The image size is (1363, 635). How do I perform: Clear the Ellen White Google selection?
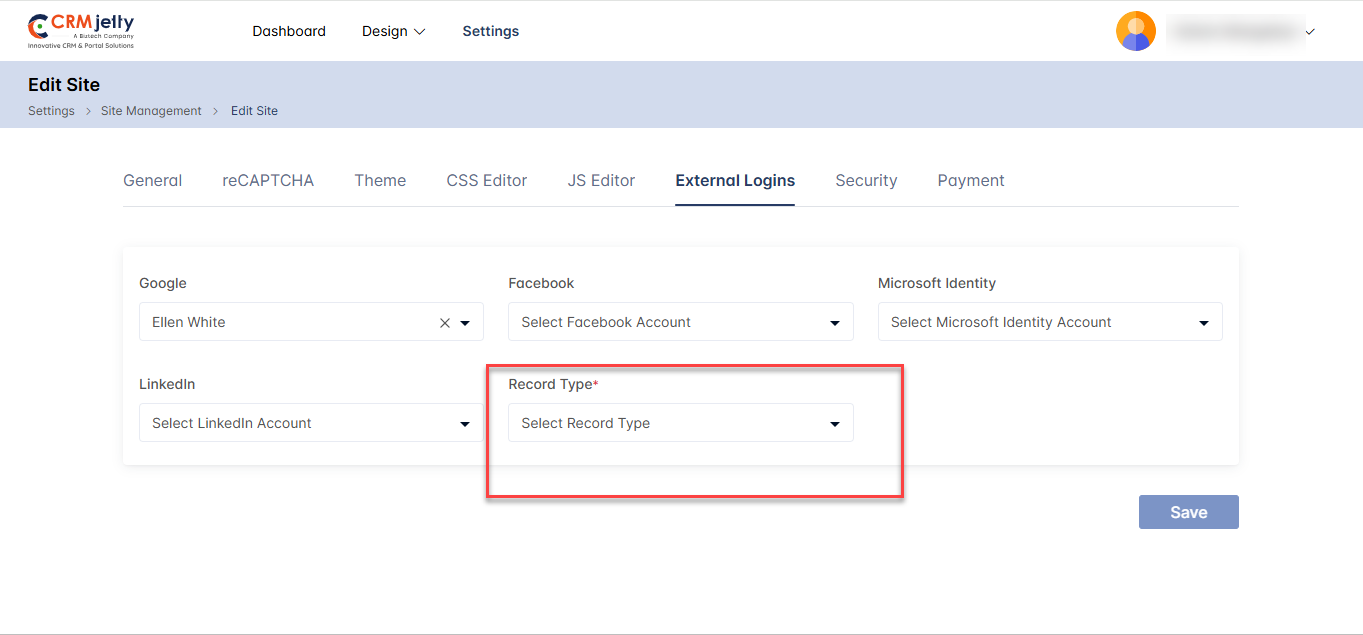point(445,323)
